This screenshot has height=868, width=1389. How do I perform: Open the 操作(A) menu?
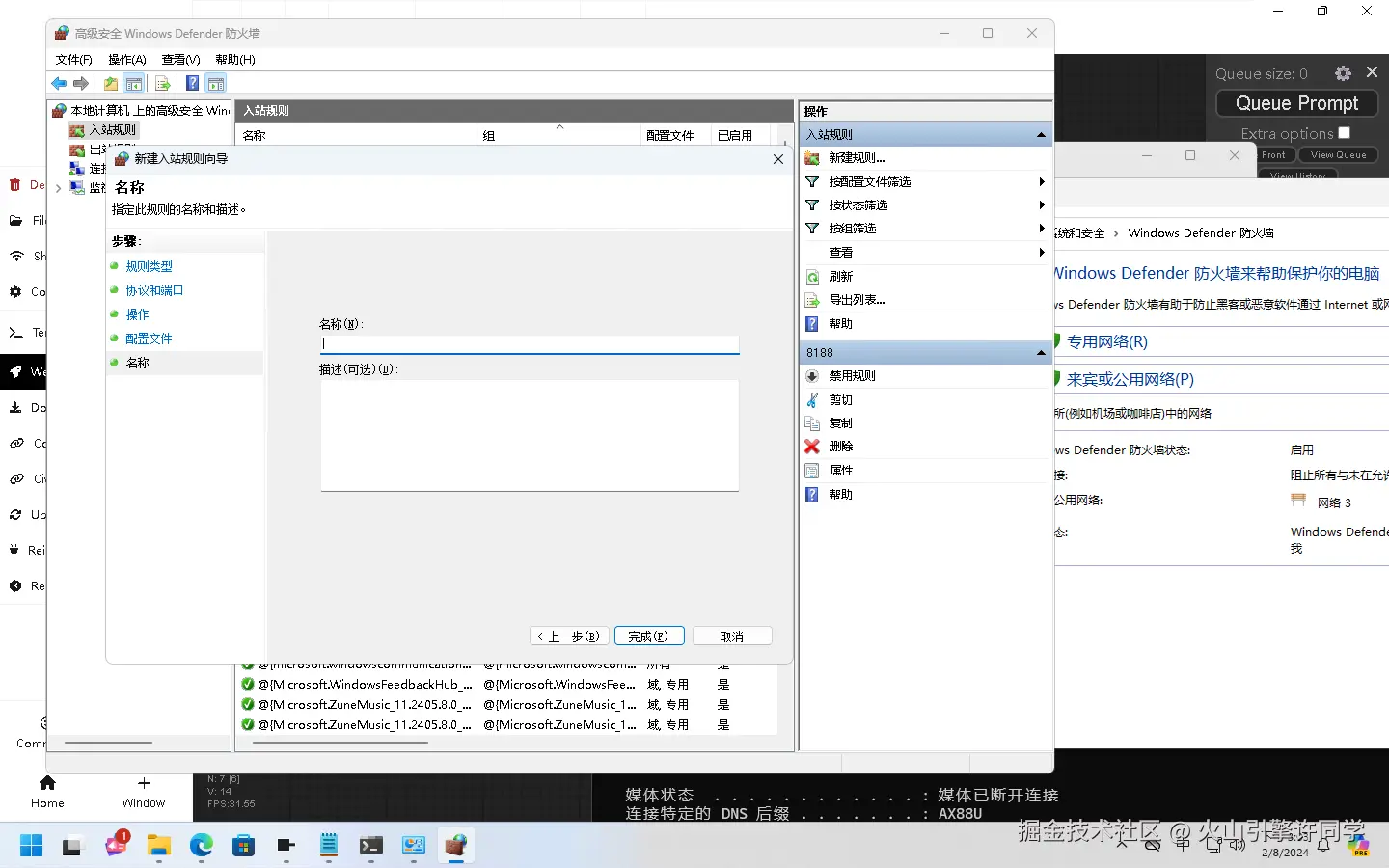coord(127,60)
